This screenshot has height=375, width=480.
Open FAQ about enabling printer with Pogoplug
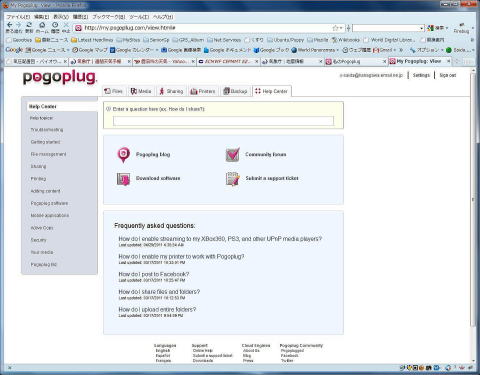pyautogui.click(x=181, y=257)
